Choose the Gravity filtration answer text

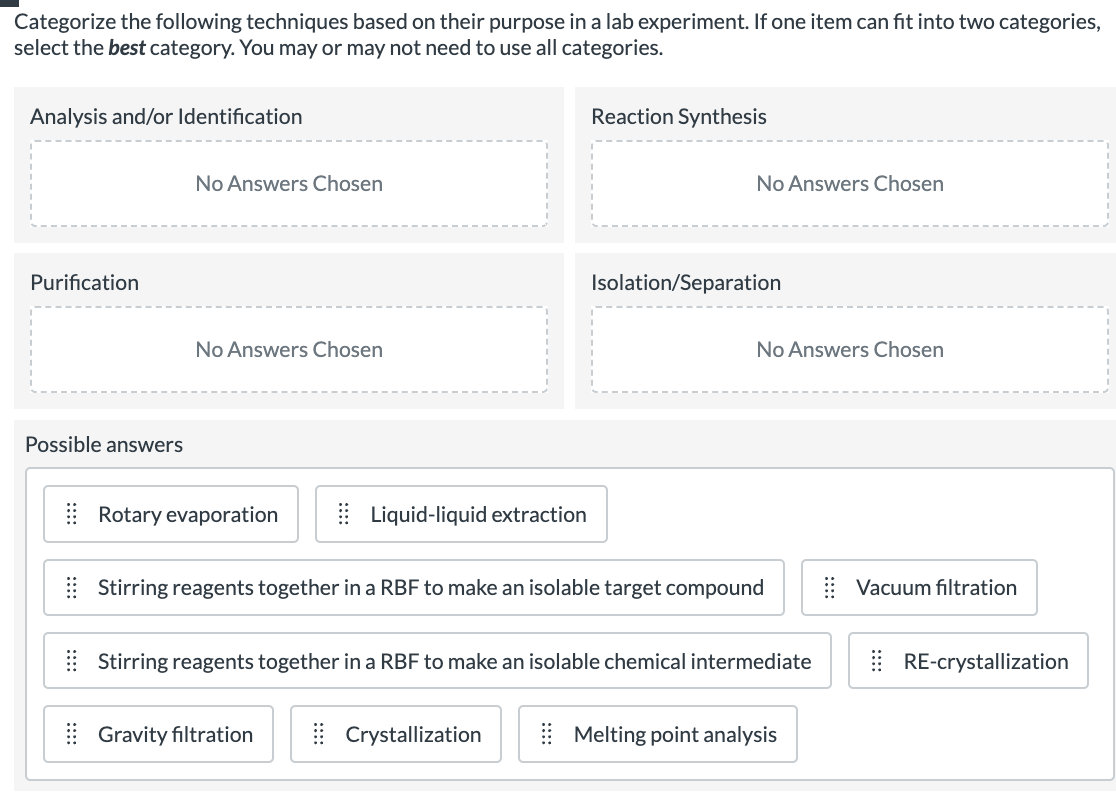click(x=175, y=735)
